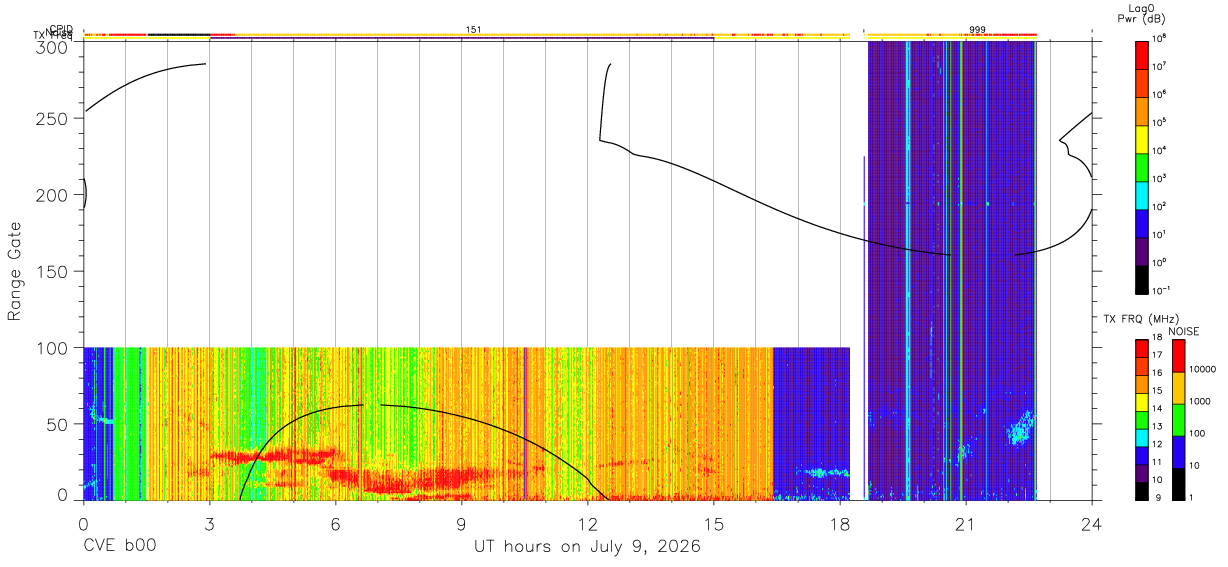Click the 'UT hours on July 9, 2026' axis title
The width and height of the screenshot is (1228, 567).
[x=587, y=546]
